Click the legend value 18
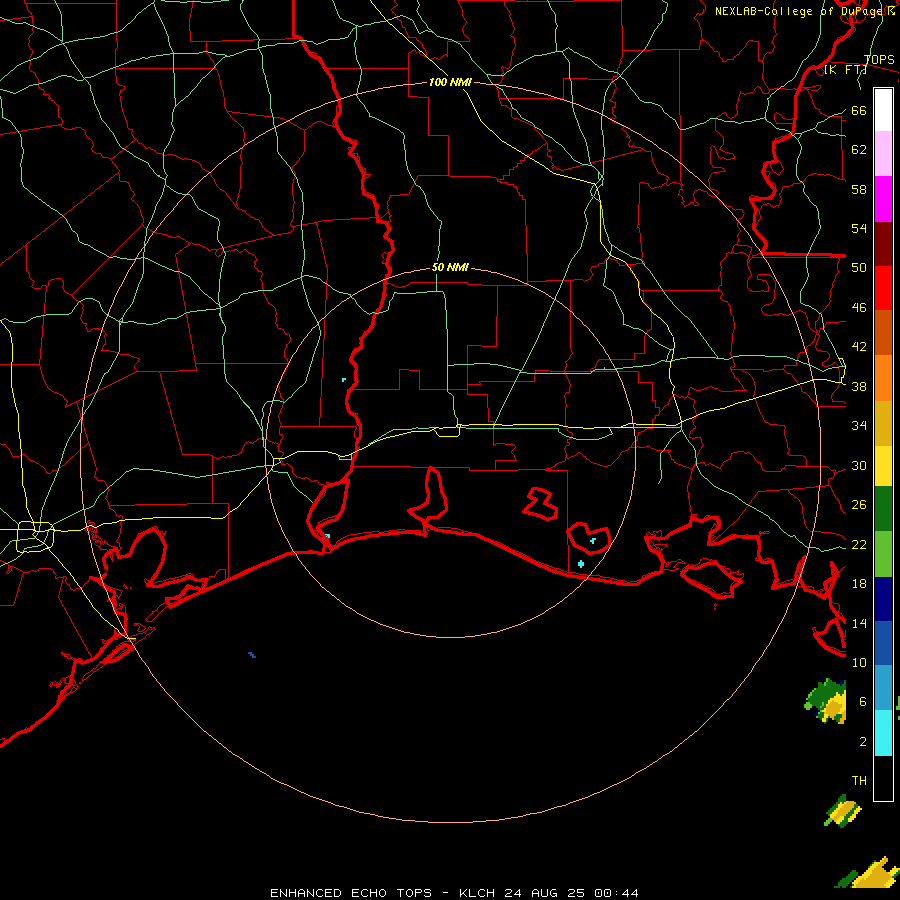Image resolution: width=900 pixels, height=900 pixels. pyautogui.click(x=859, y=584)
